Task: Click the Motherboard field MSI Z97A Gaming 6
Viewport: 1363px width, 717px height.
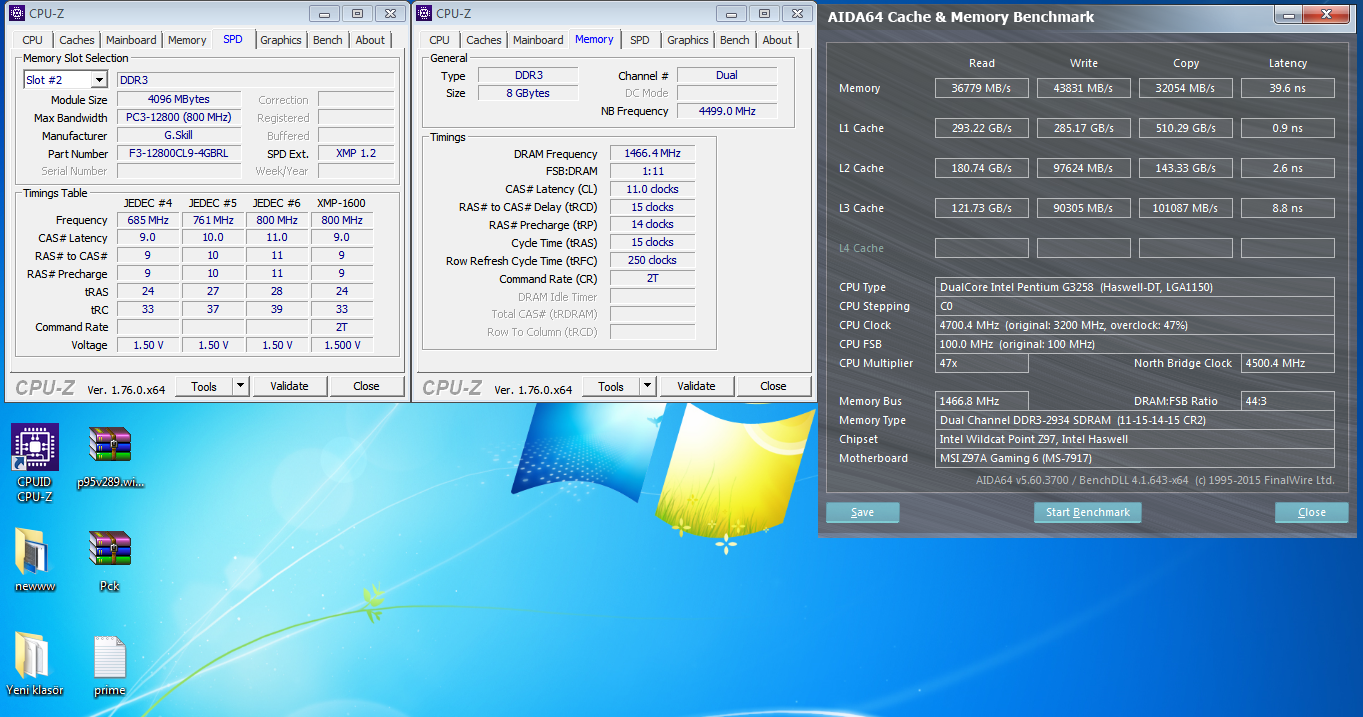Action: click(x=1135, y=458)
